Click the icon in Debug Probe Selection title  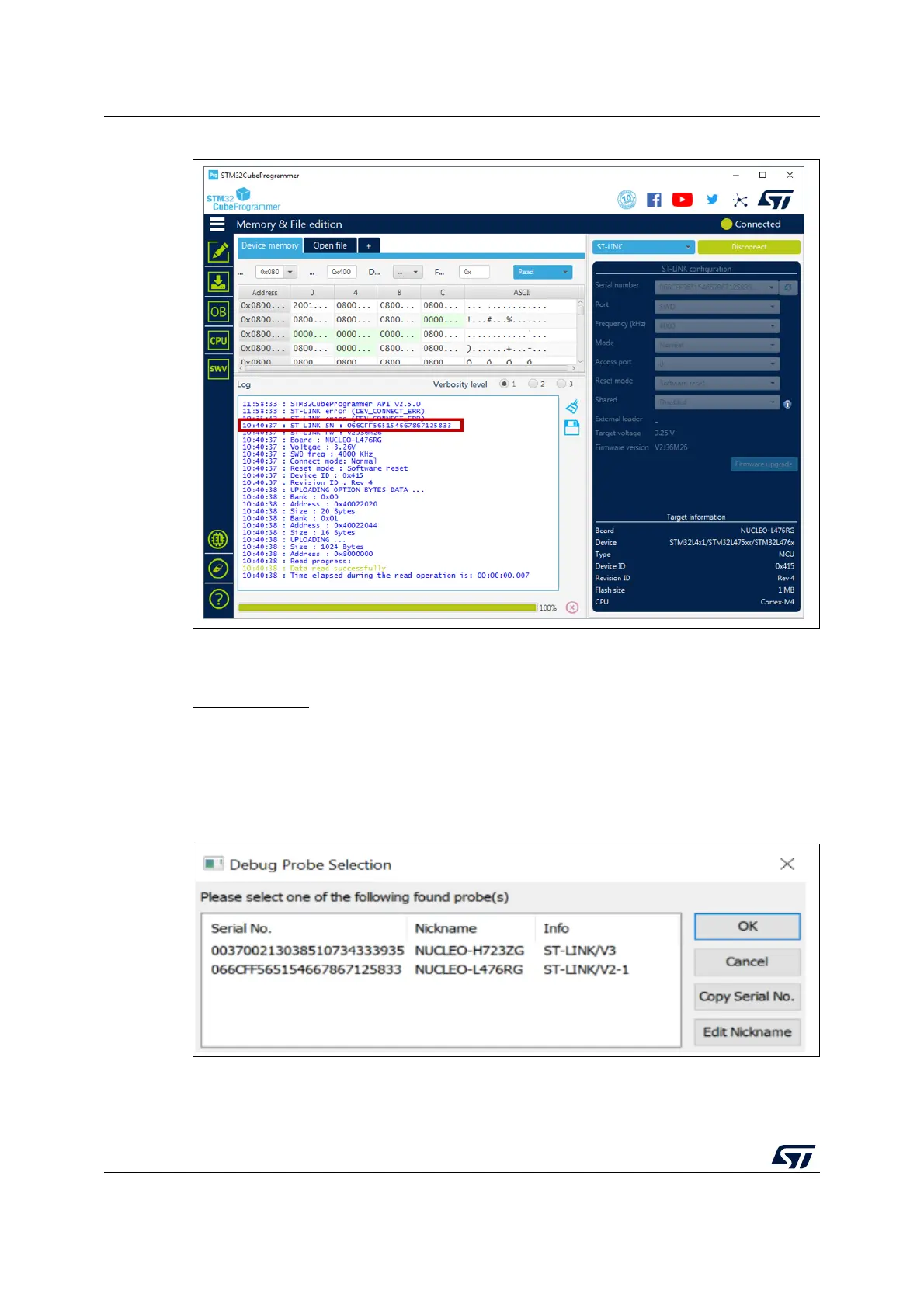(x=213, y=864)
